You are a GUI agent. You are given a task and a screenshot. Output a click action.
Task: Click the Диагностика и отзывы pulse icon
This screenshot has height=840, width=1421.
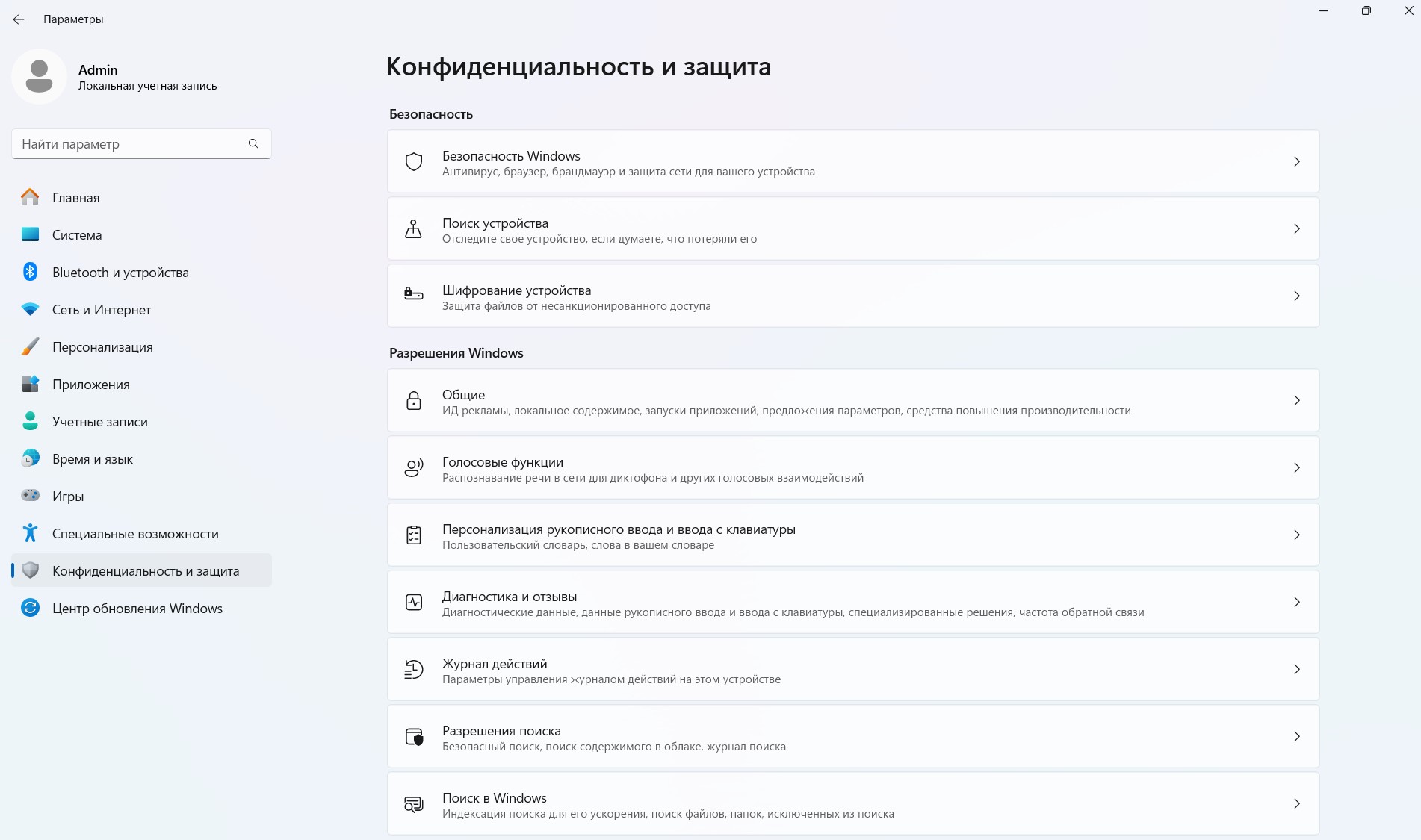413,602
